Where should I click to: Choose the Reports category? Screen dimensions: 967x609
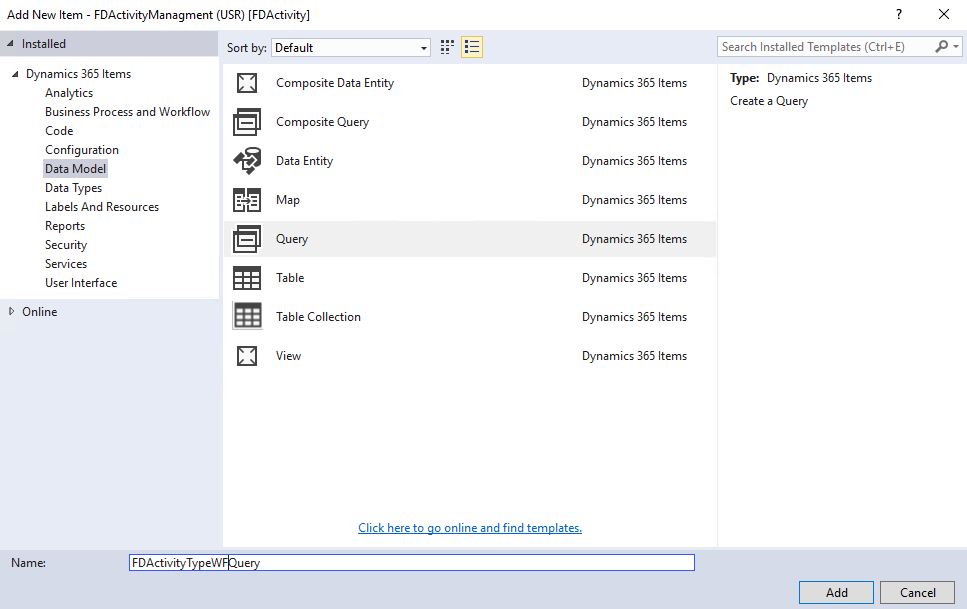click(x=65, y=226)
